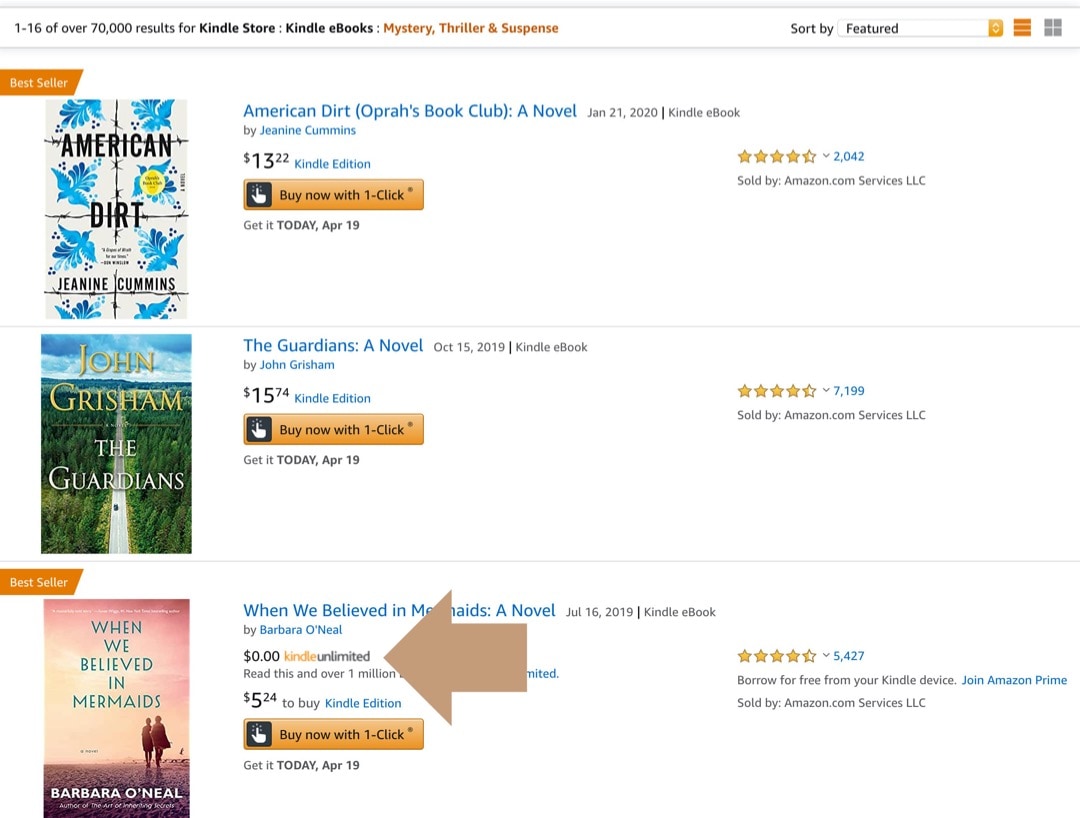The height and width of the screenshot is (818, 1080).
Task: Buy American Dirt with 1-Click
Action: click(x=333, y=195)
